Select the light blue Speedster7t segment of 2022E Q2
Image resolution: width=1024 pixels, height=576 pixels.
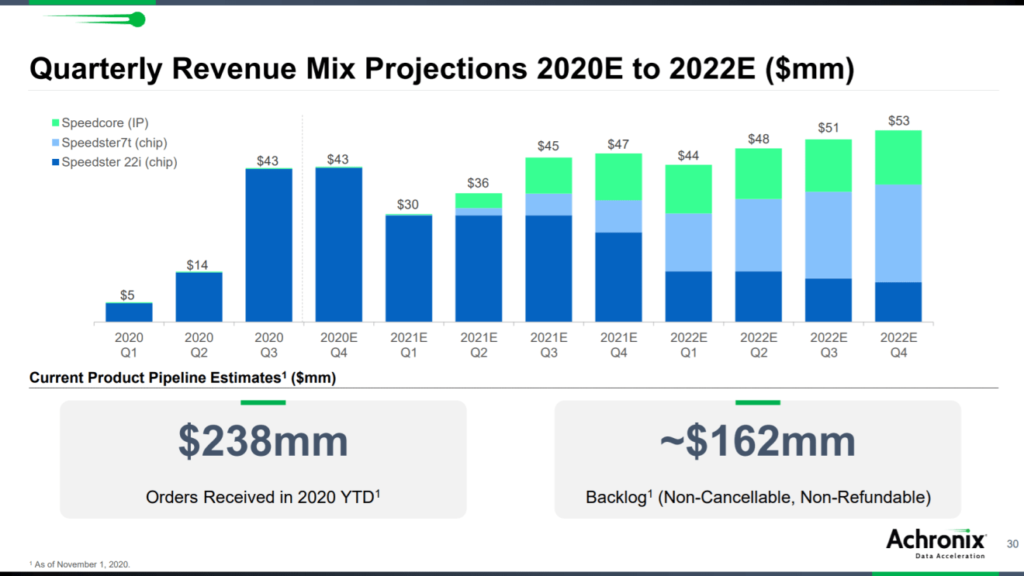[759, 235]
